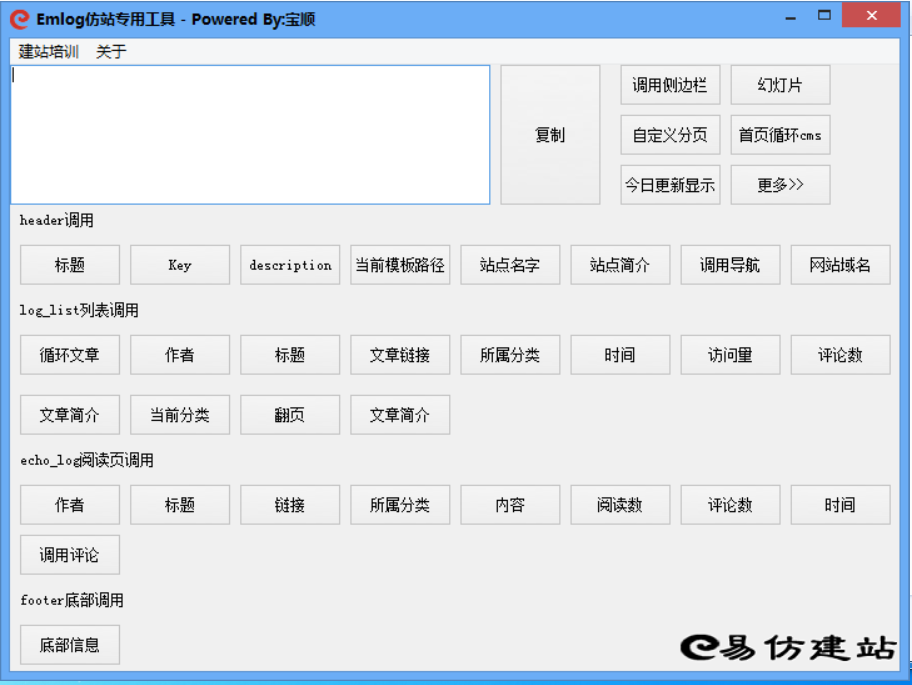Click 文章简介 button directly below 循环文章
This screenshot has height=685, width=912.
pos(70,415)
